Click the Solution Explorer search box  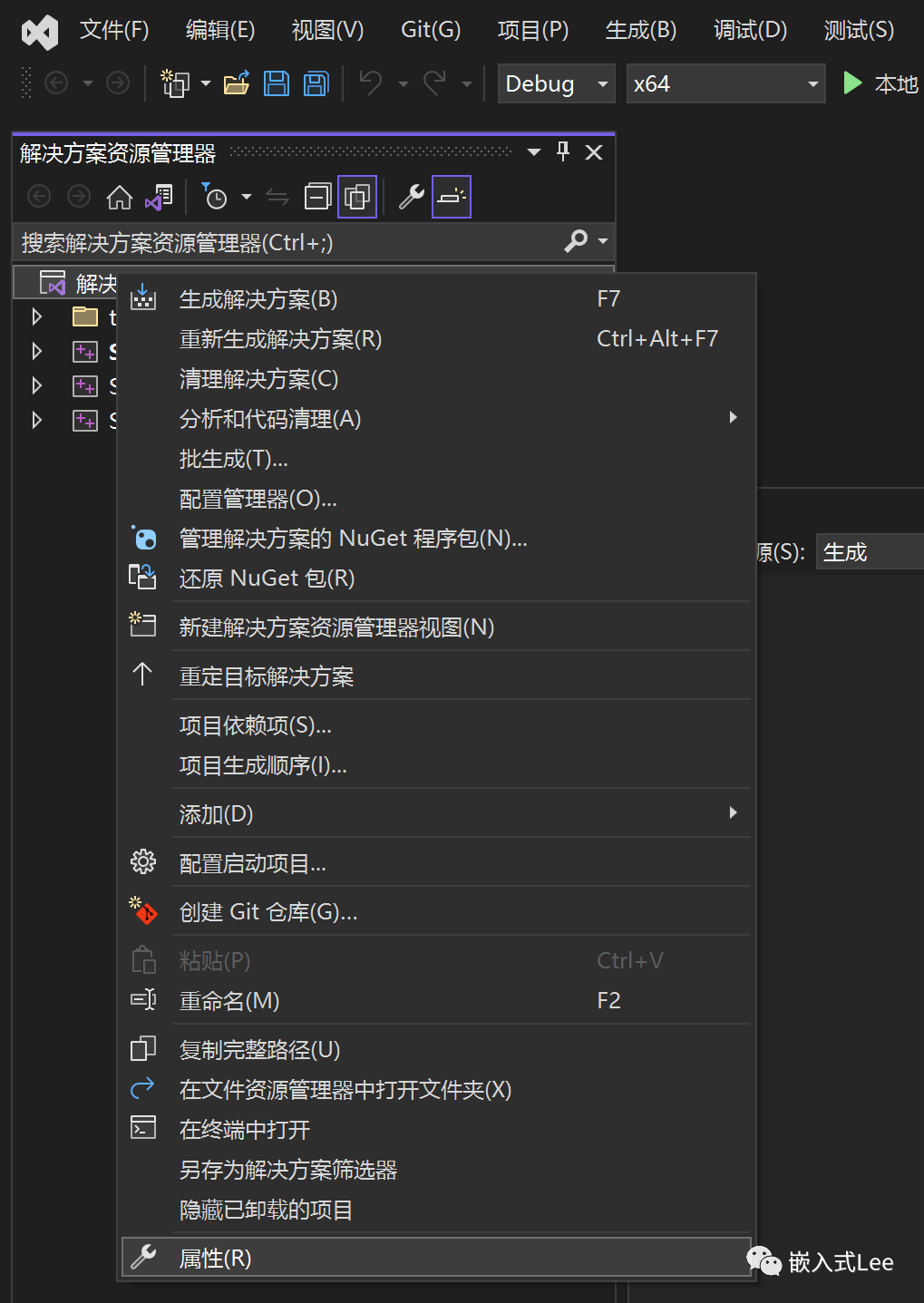[x=272, y=242]
